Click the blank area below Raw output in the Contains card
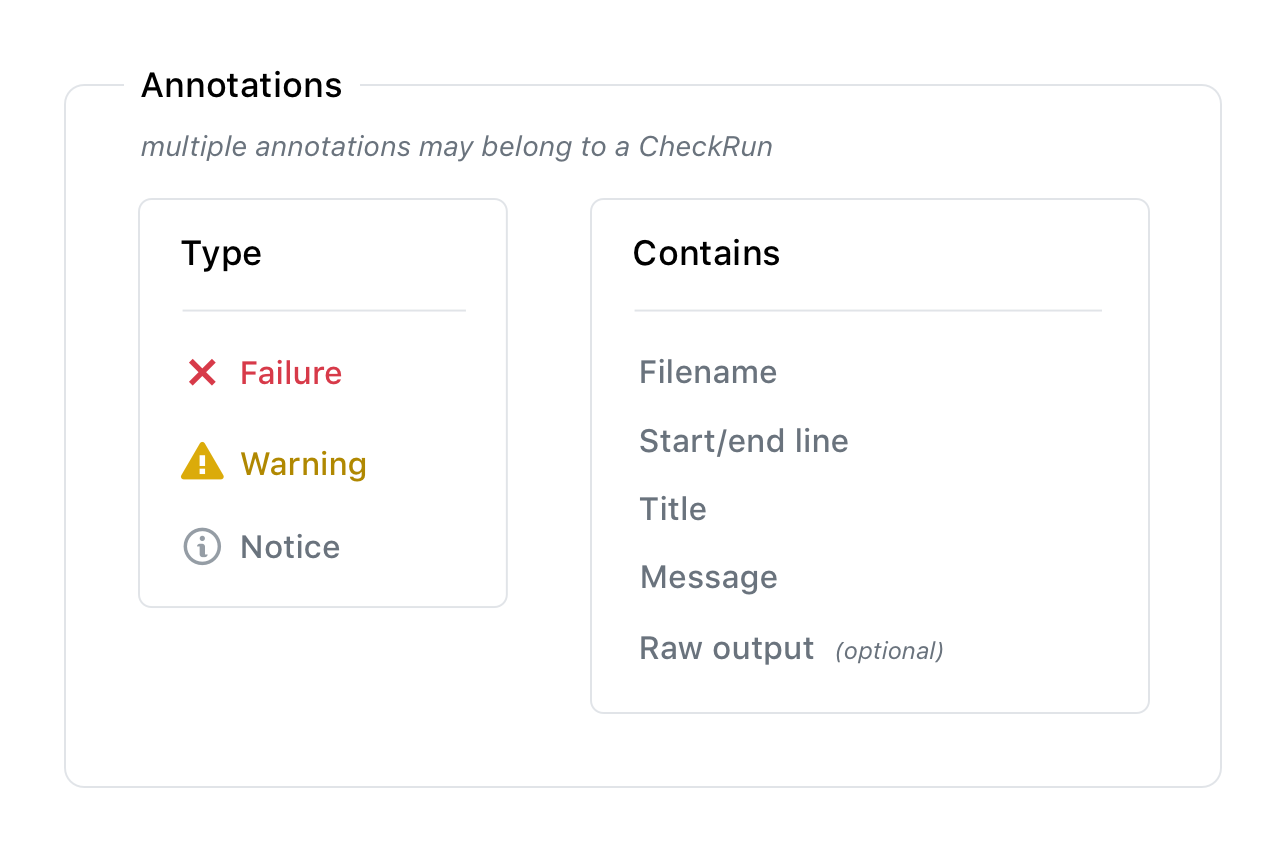 [x=868, y=690]
